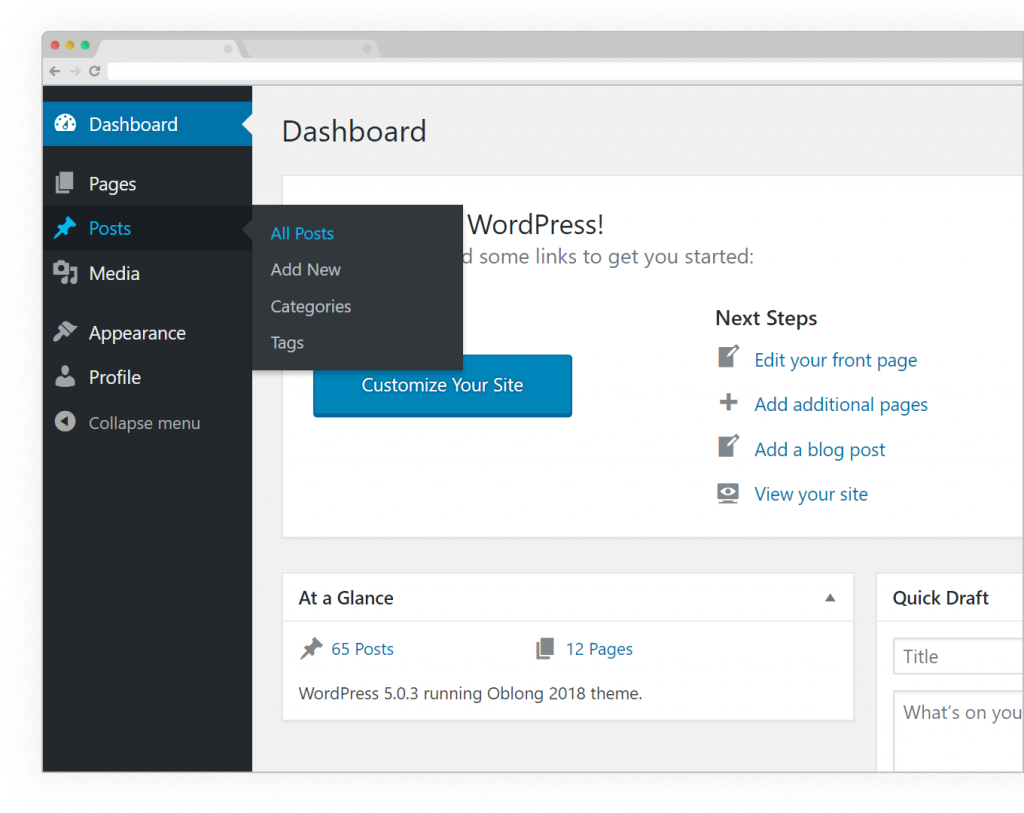Open the Dashboard menu item
This screenshot has height=813, width=1024.
[148, 123]
